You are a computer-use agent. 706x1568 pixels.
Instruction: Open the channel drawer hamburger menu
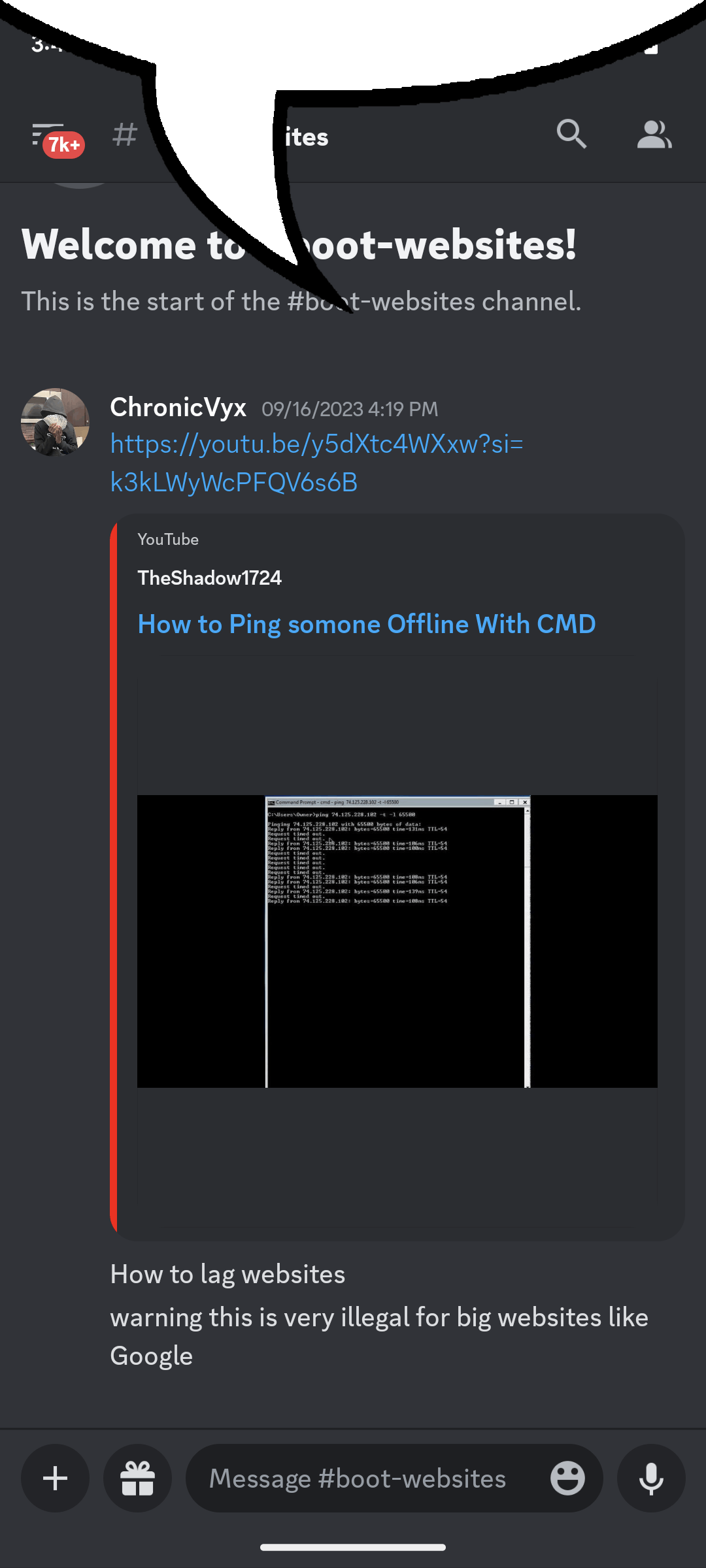47,134
